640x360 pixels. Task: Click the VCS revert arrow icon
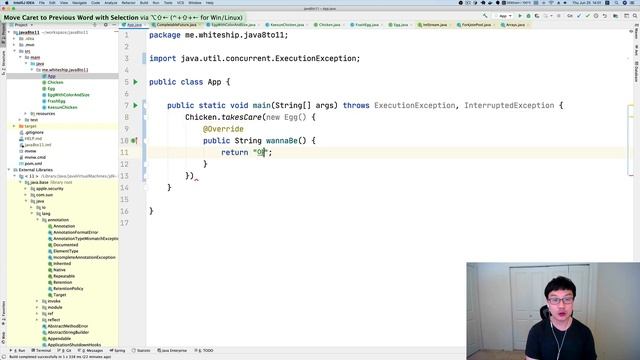(x=604, y=16)
